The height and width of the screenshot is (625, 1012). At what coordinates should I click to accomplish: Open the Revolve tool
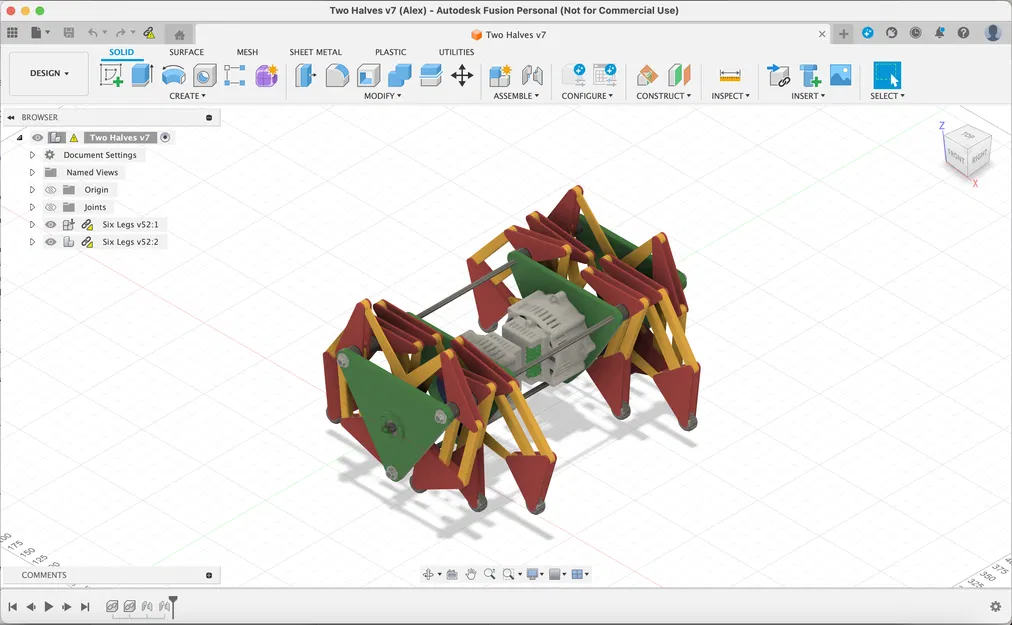pyautogui.click(x=173, y=77)
